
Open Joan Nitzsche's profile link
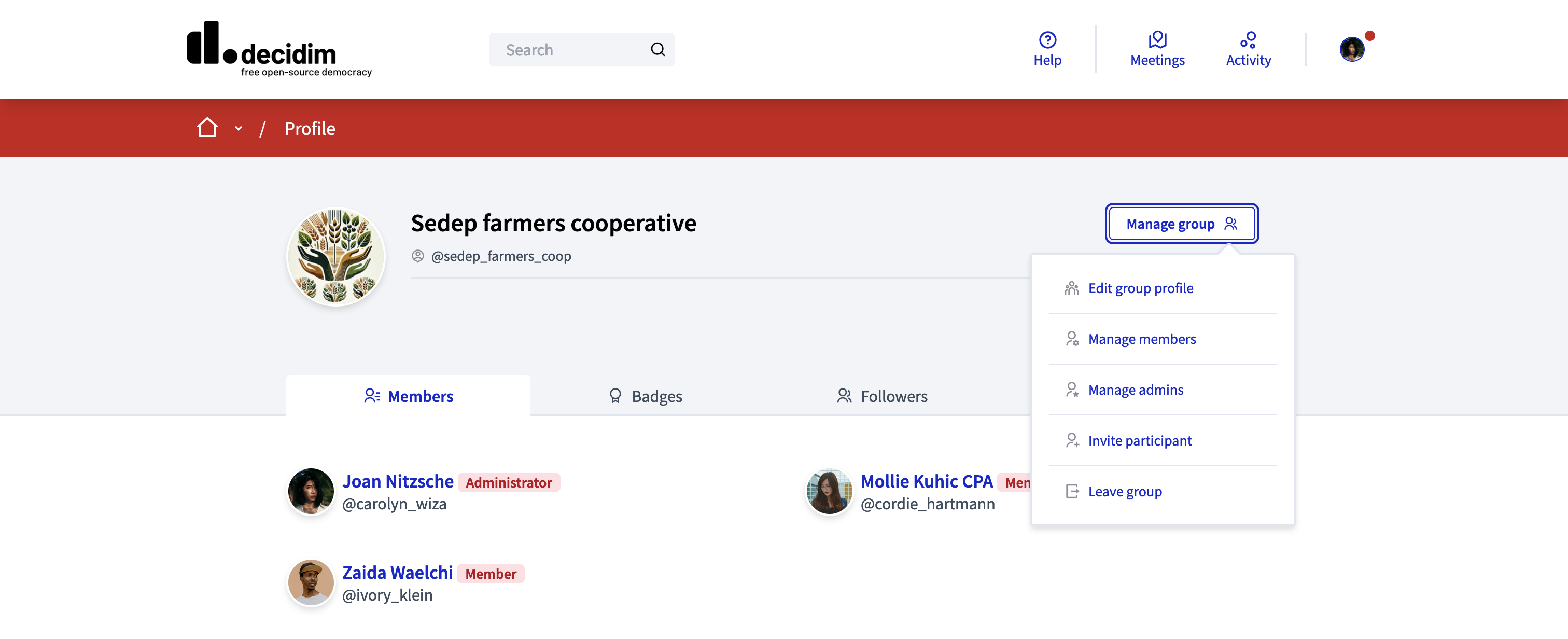point(398,481)
